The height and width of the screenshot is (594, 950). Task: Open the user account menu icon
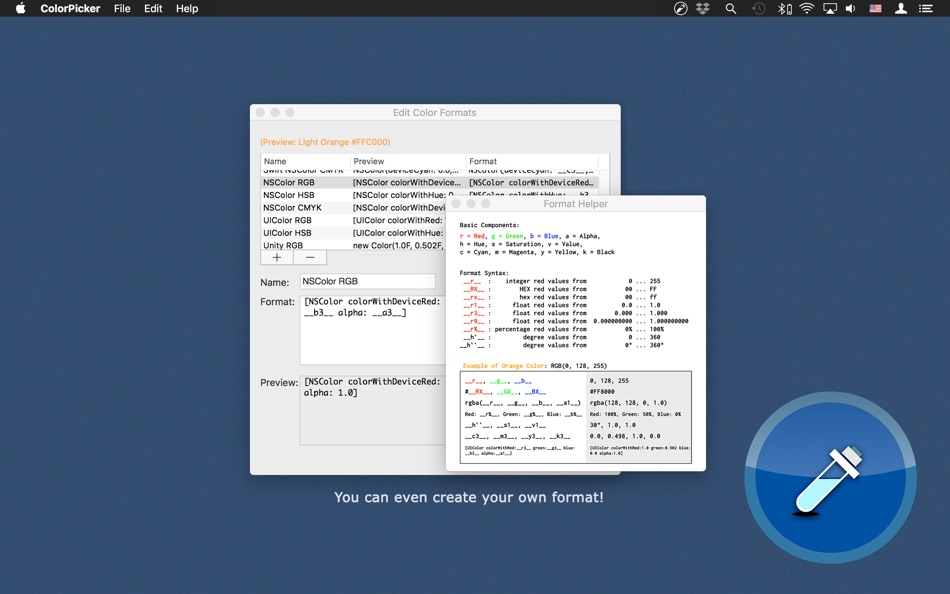pyautogui.click(x=901, y=8)
